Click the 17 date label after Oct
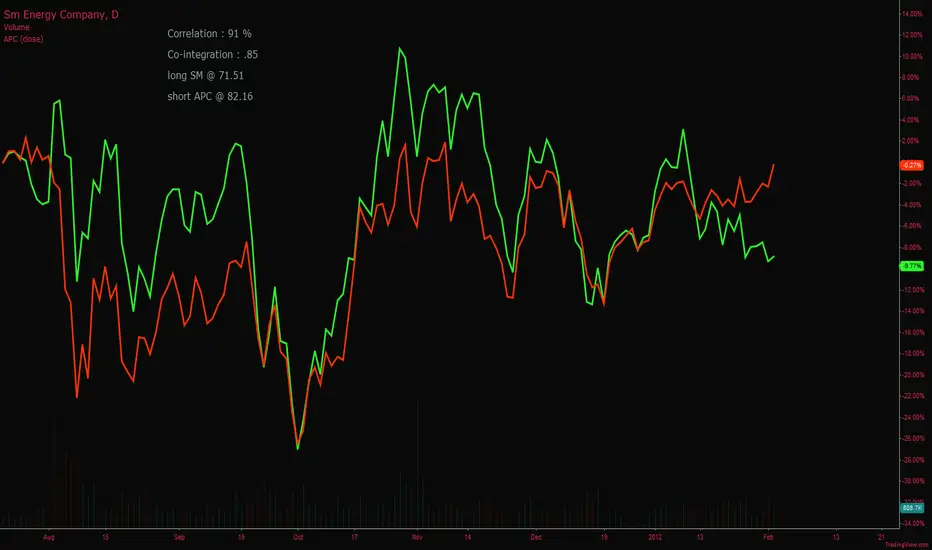Screen dimensions: 932x550 [x=354, y=538]
